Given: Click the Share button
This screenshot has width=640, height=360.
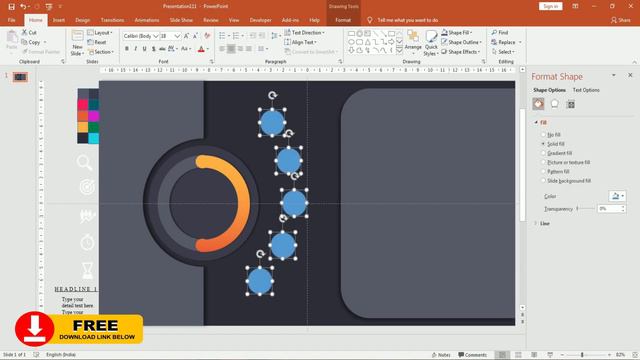Looking at the screenshot, I should pos(620,20).
